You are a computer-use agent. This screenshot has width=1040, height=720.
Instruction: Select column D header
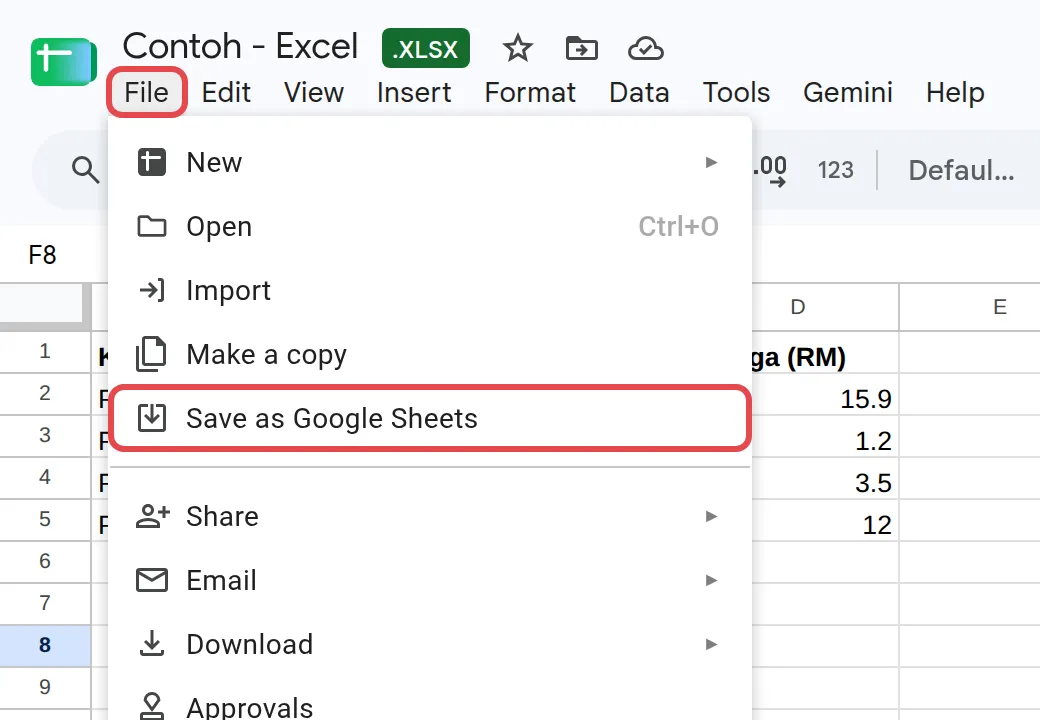pyautogui.click(x=825, y=307)
